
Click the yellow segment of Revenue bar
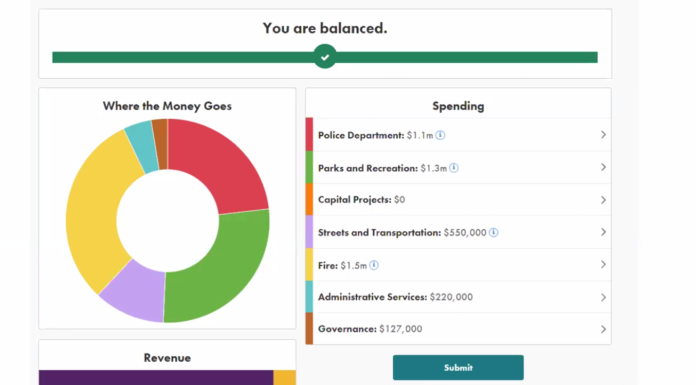pos(285,377)
